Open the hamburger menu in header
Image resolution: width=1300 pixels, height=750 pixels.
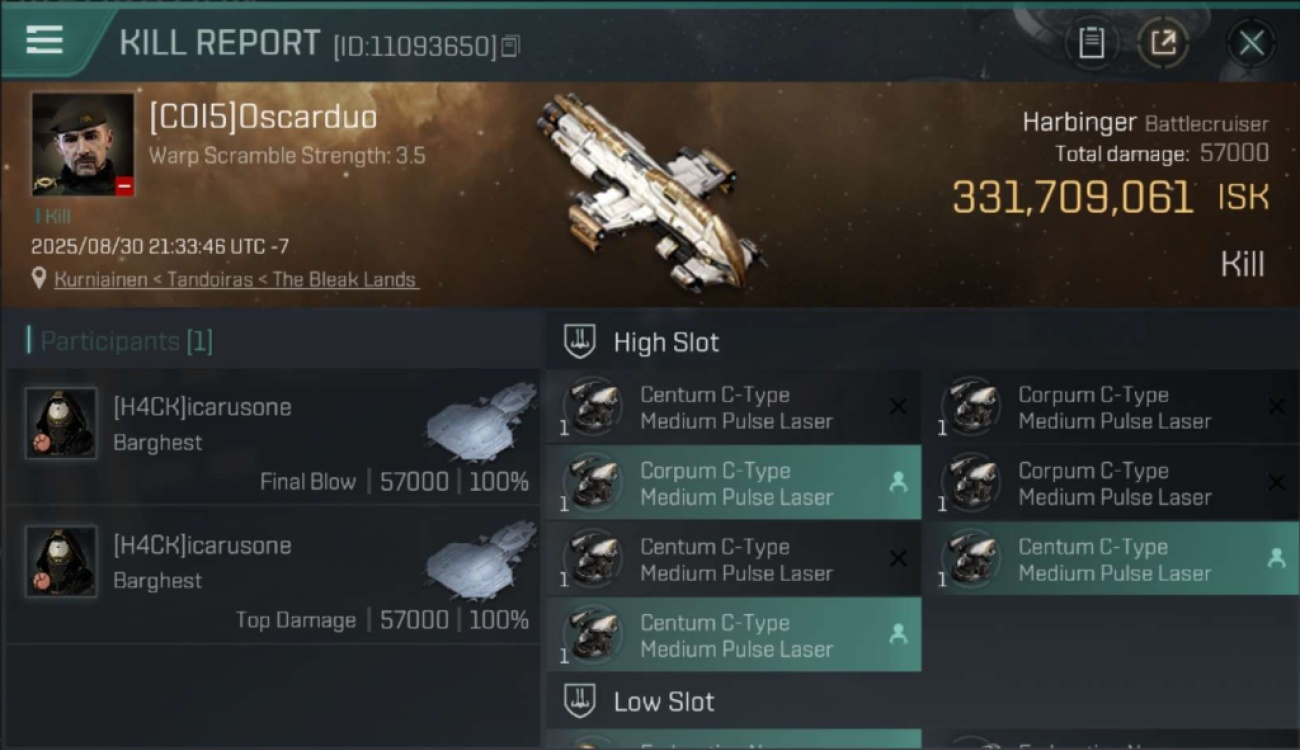(x=44, y=40)
